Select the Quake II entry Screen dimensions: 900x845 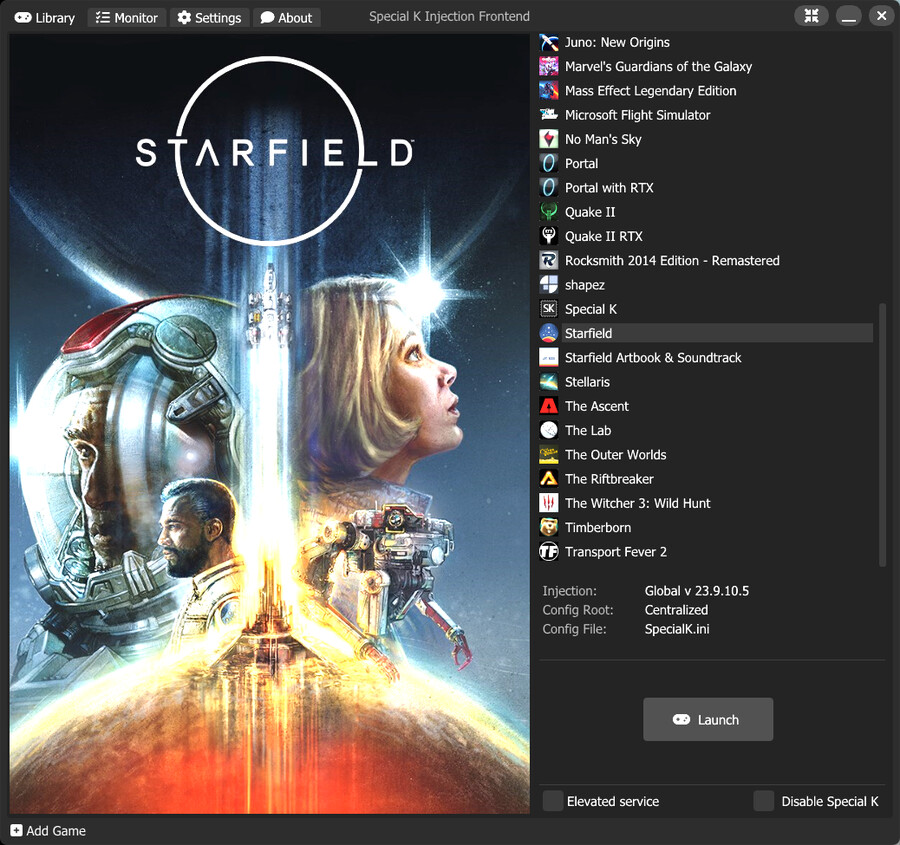coord(590,212)
